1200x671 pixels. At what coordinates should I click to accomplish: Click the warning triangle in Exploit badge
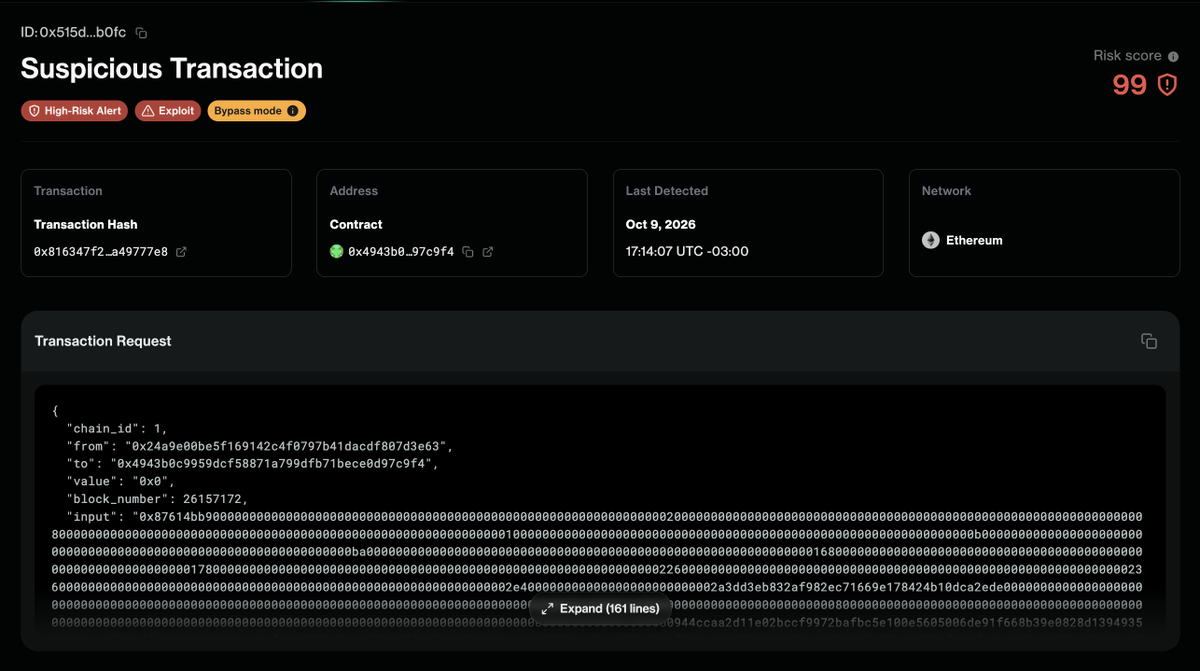(147, 111)
